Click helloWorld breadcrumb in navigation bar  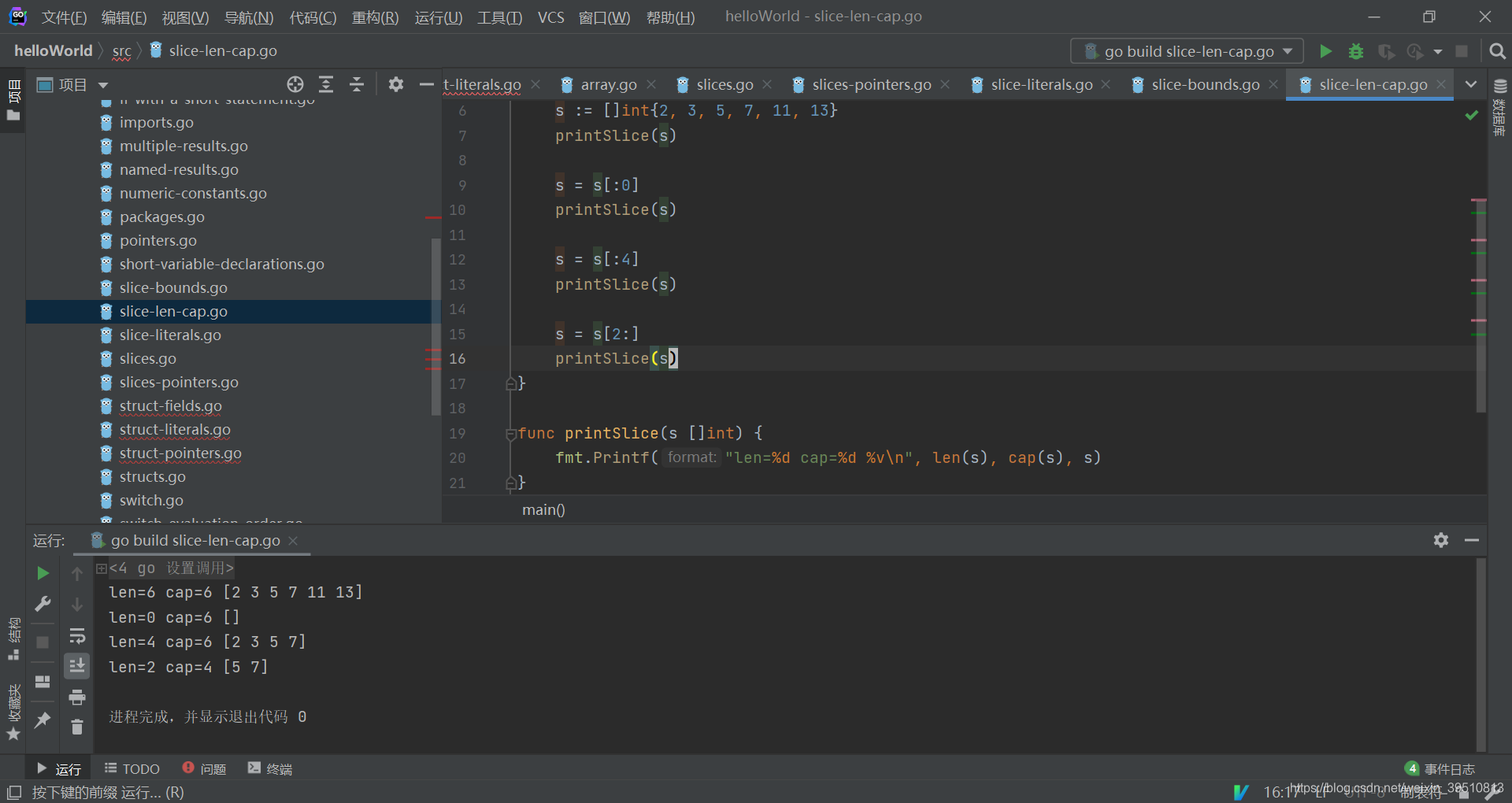(x=53, y=50)
